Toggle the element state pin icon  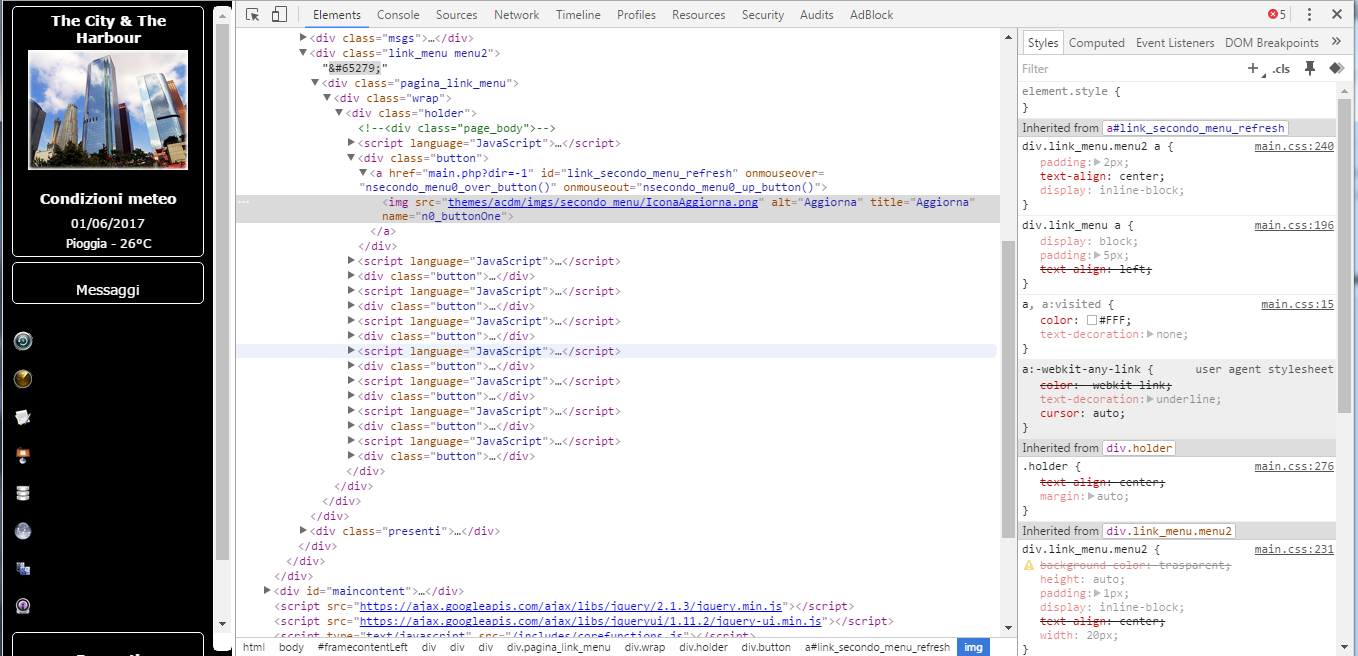pyautogui.click(x=1310, y=68)
